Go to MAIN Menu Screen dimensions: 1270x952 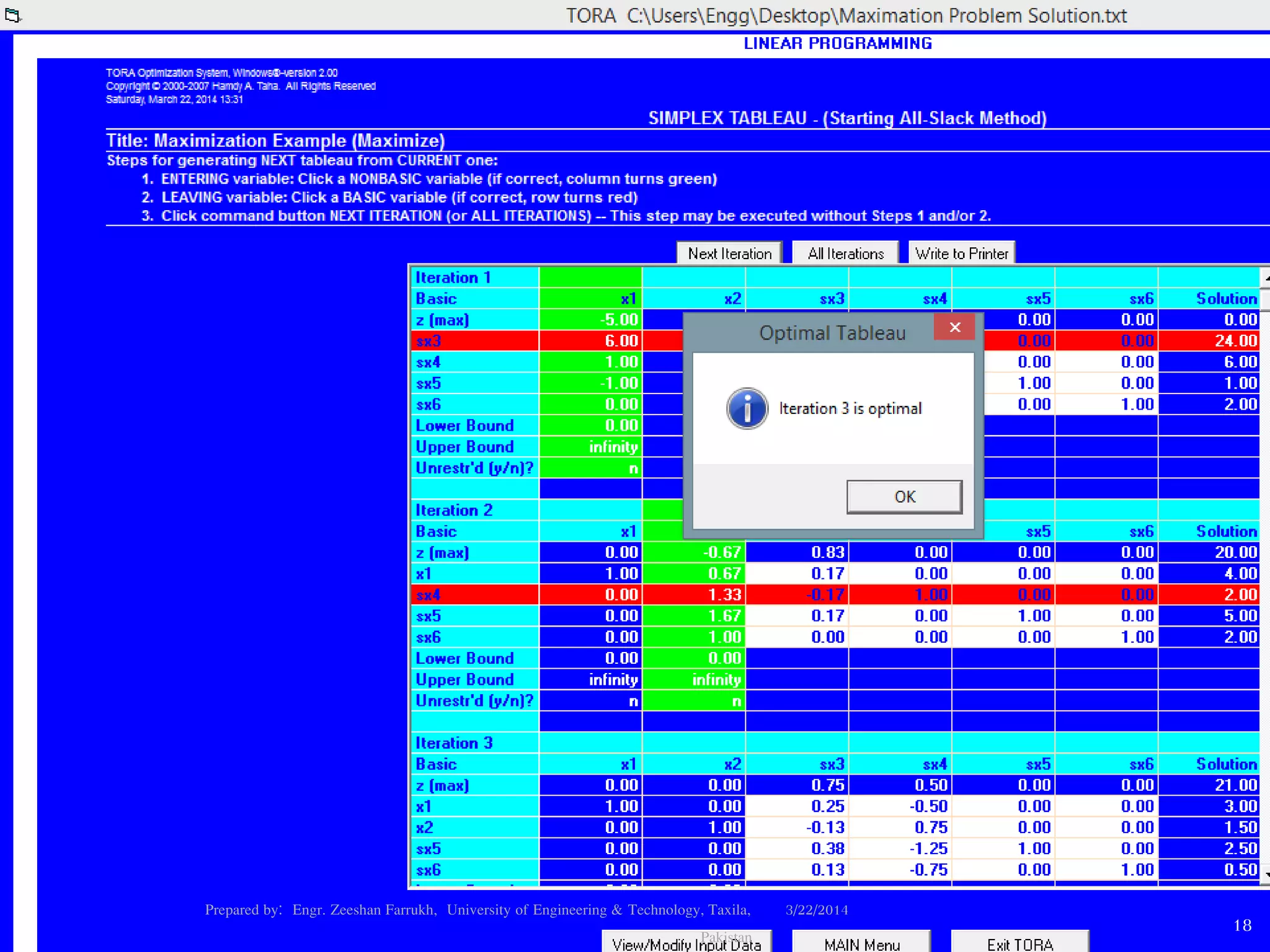tap(861, 943)
